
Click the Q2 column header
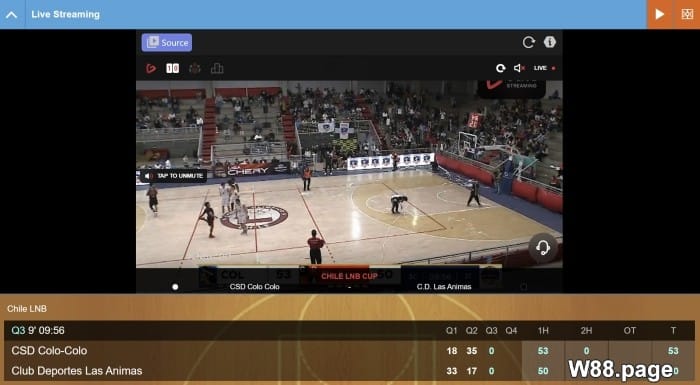click(471, 331)
